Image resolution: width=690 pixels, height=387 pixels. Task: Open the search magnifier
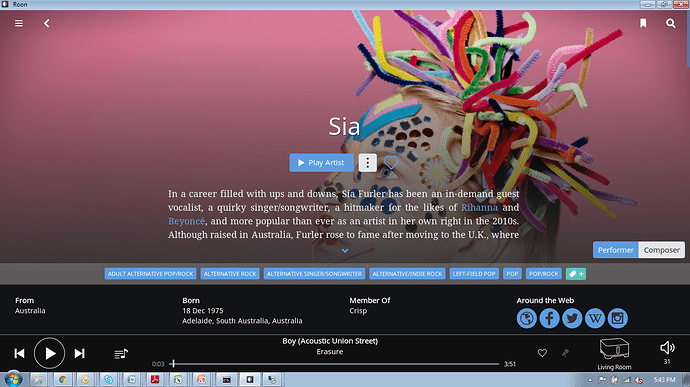click(x=671, y=23)
